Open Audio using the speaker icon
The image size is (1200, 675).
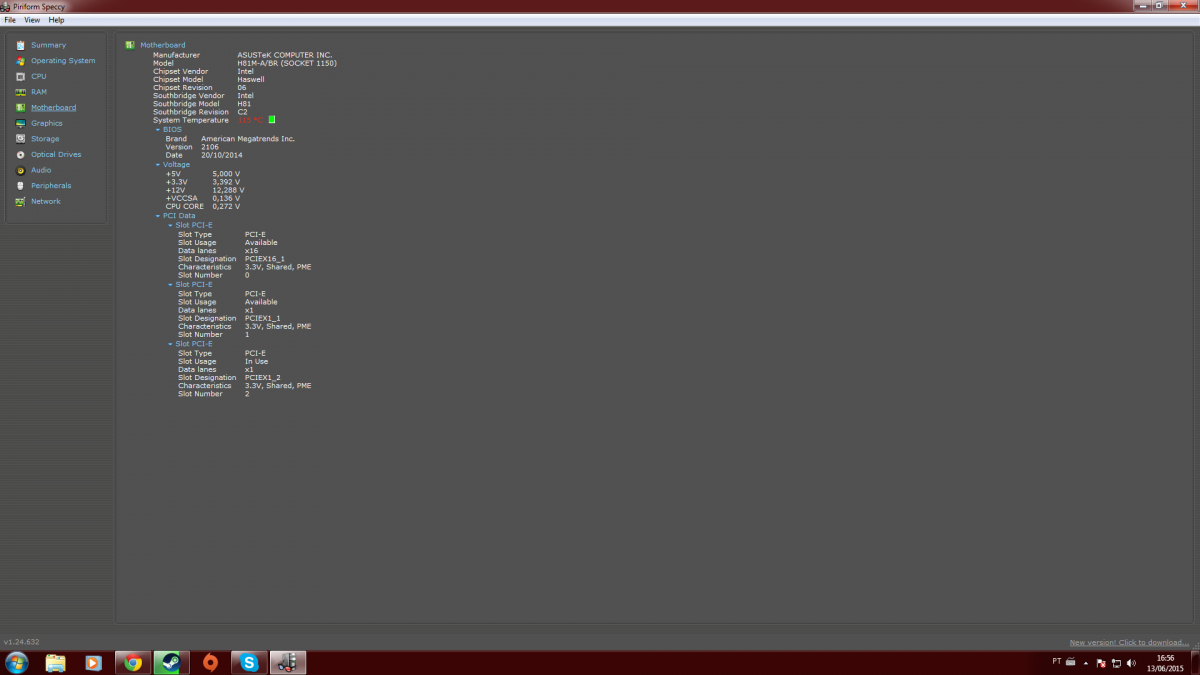pos(21,170)
